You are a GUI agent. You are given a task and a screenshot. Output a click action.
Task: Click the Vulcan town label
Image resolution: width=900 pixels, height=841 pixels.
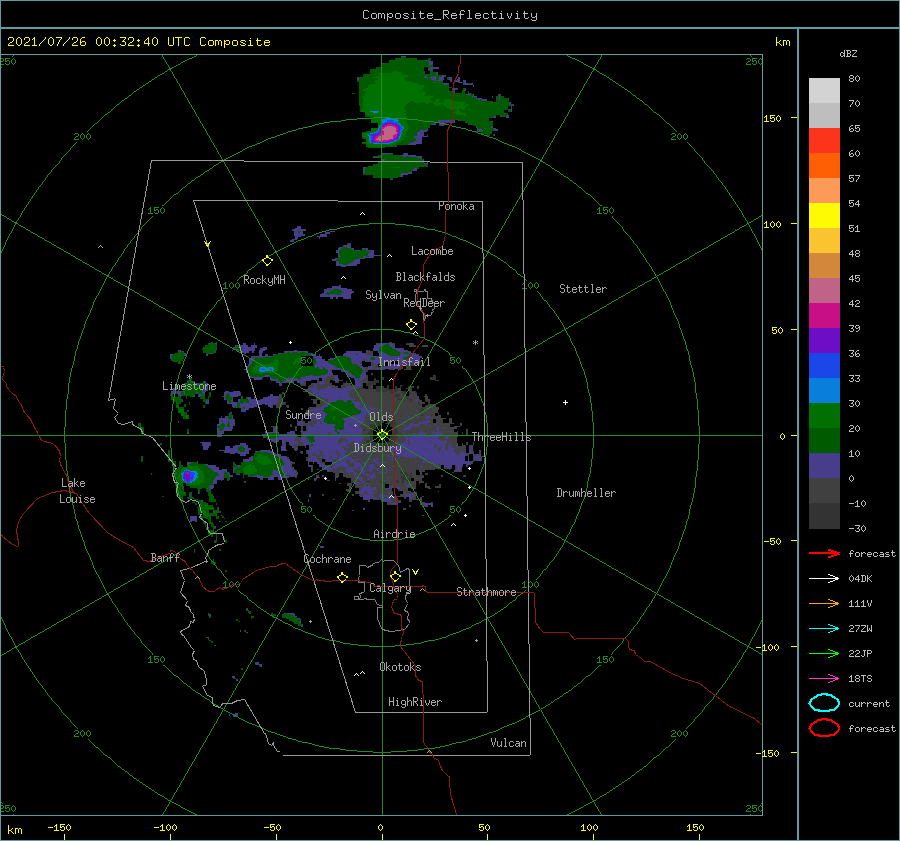click(509, 743)
